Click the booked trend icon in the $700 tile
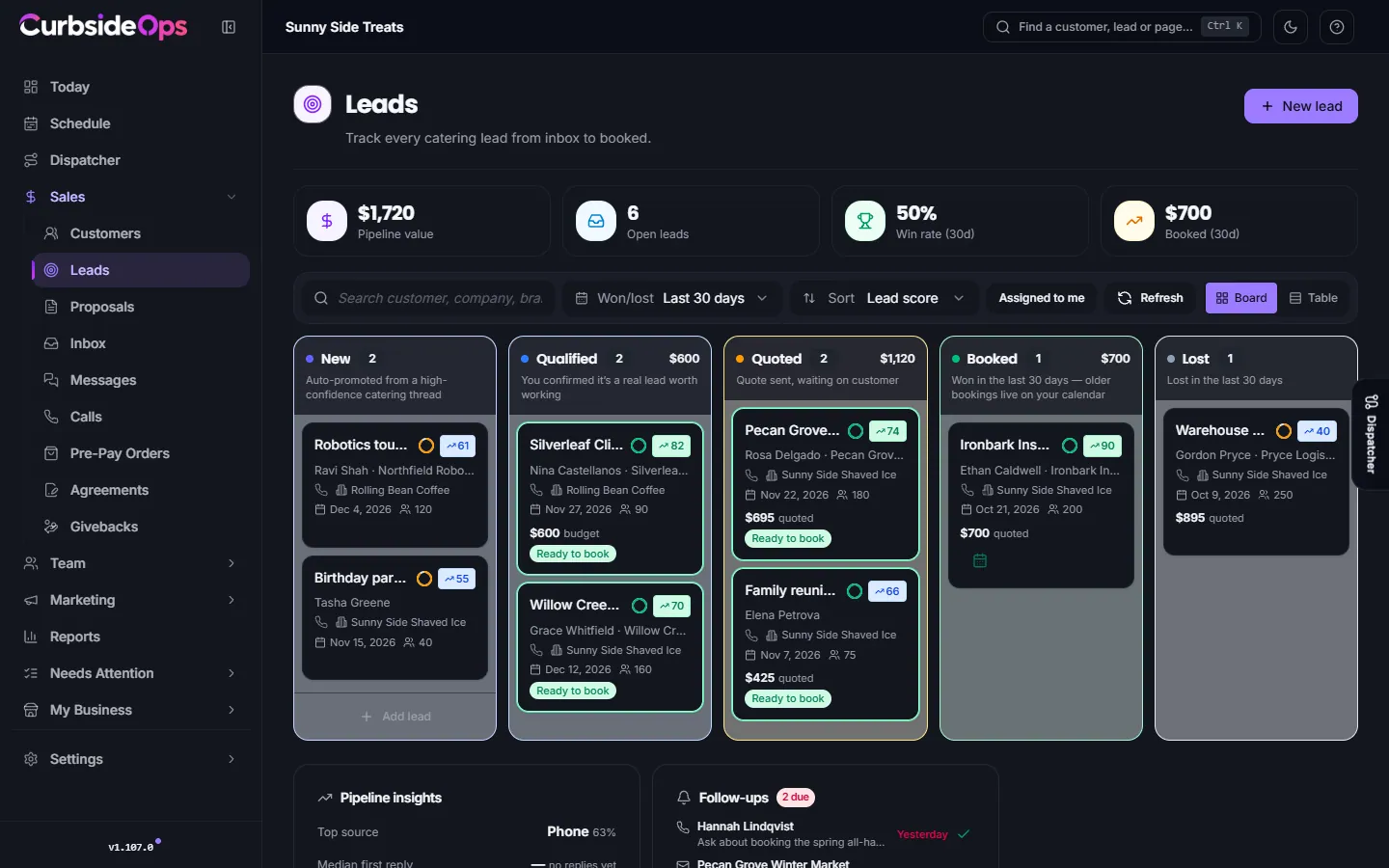Image resolution: width=1389 pixels, height=868 pixels. pos(1134,221)
